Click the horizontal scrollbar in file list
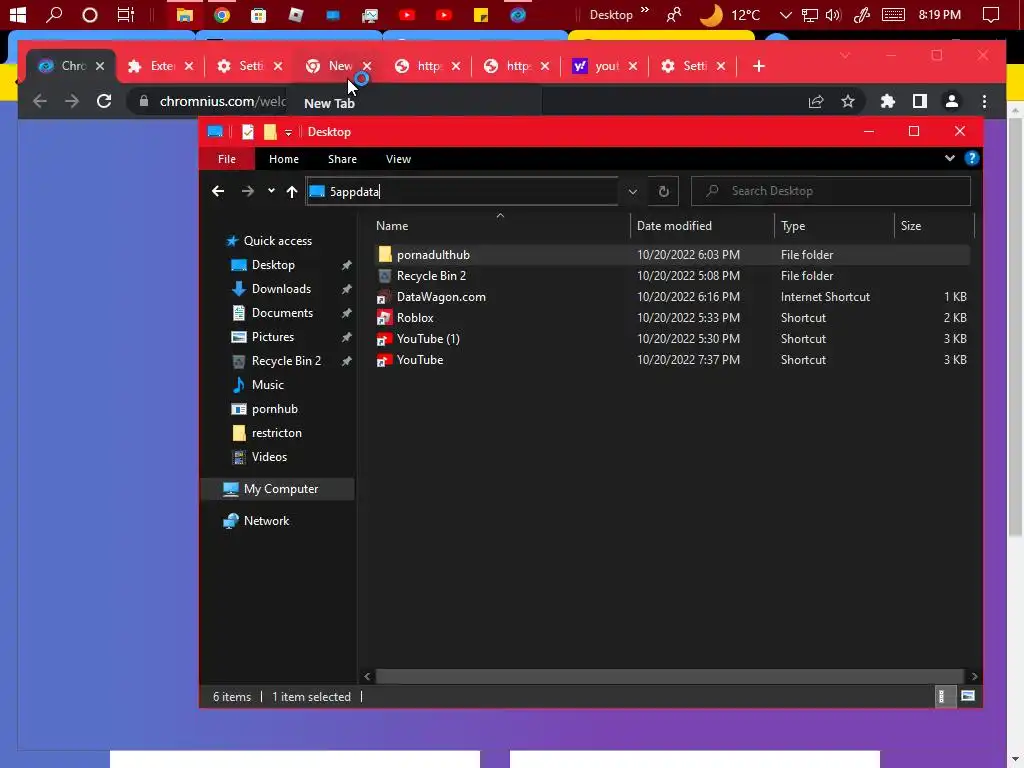Screen dimensions: 1024x768 point(669,677)
